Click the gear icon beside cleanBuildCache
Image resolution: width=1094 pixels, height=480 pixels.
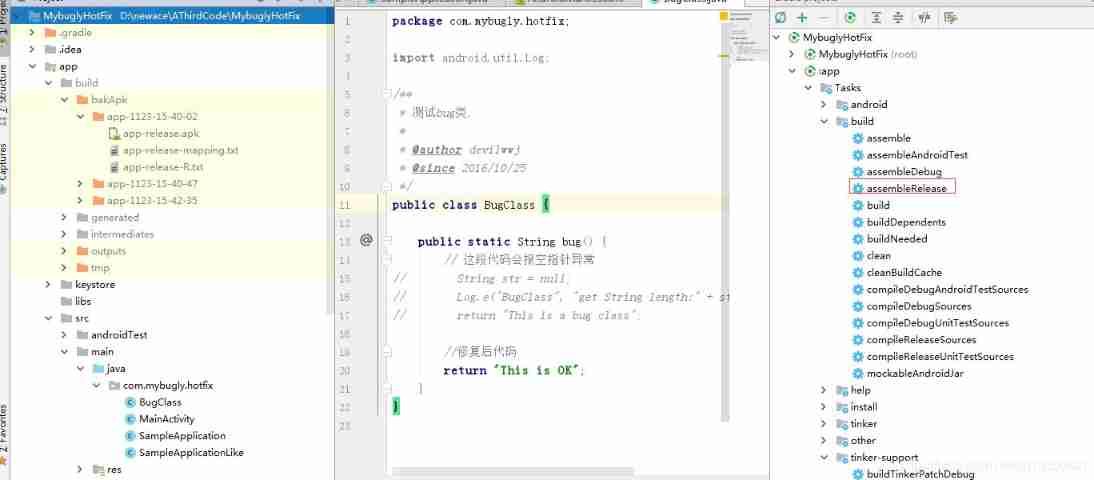(x=858, y=272)
